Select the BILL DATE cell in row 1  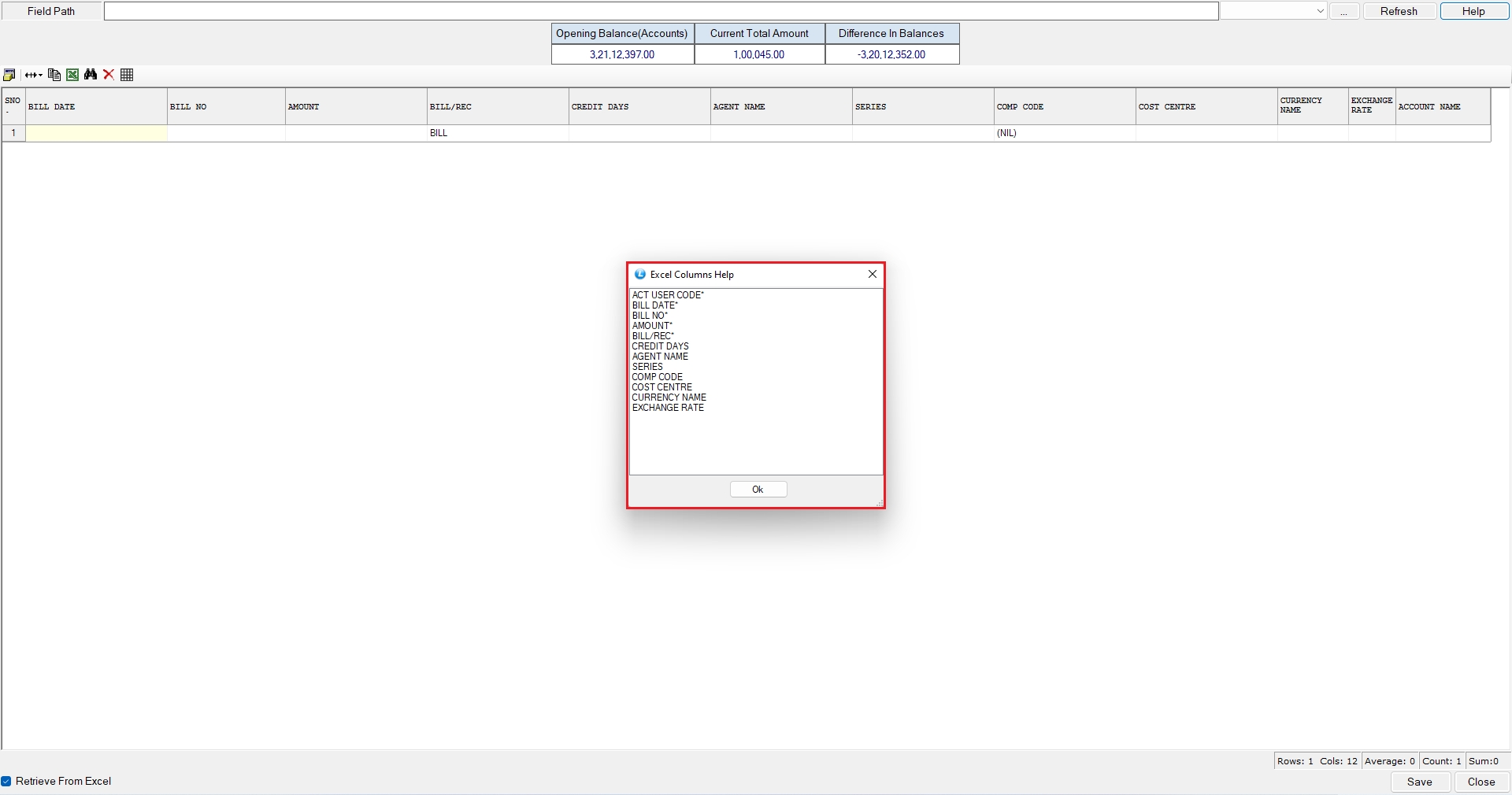point(96,133)
